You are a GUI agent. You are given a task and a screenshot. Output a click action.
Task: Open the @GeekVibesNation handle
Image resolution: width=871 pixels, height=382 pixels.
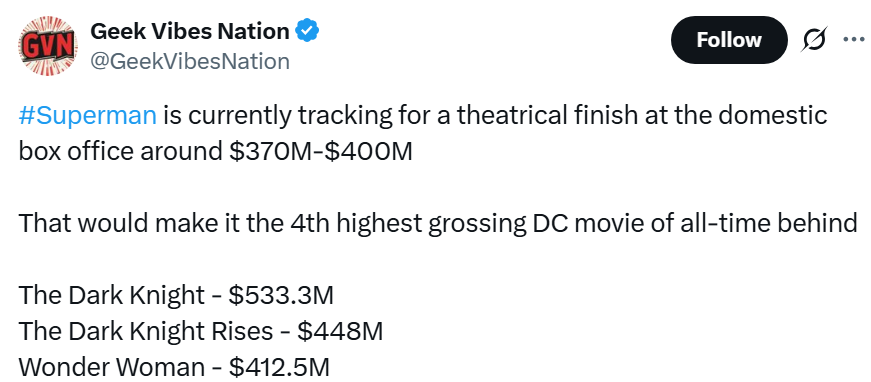pyautogui.click(x=189, y=61)
